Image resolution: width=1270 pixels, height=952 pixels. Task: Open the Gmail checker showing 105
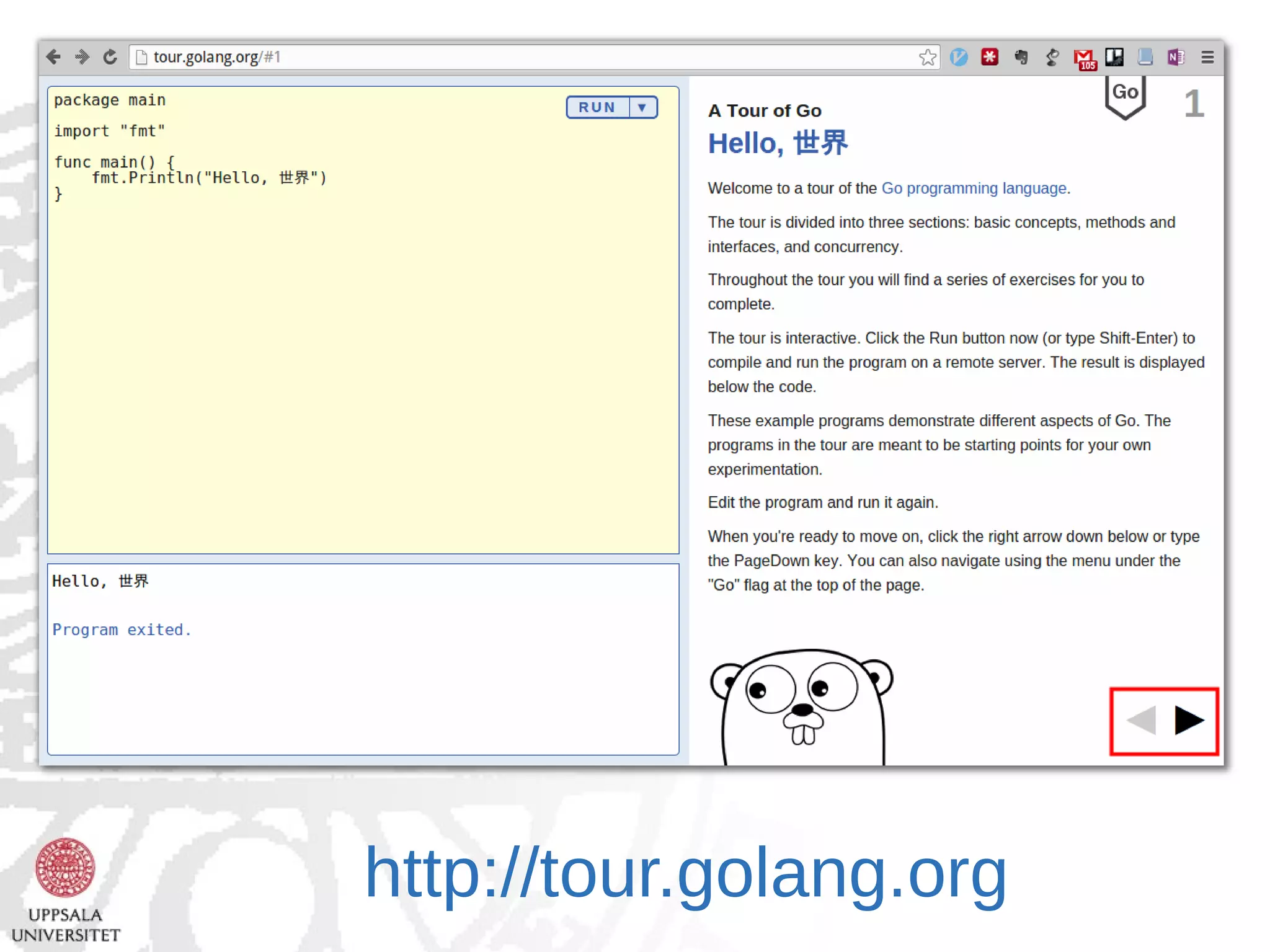coord(1085,60)
